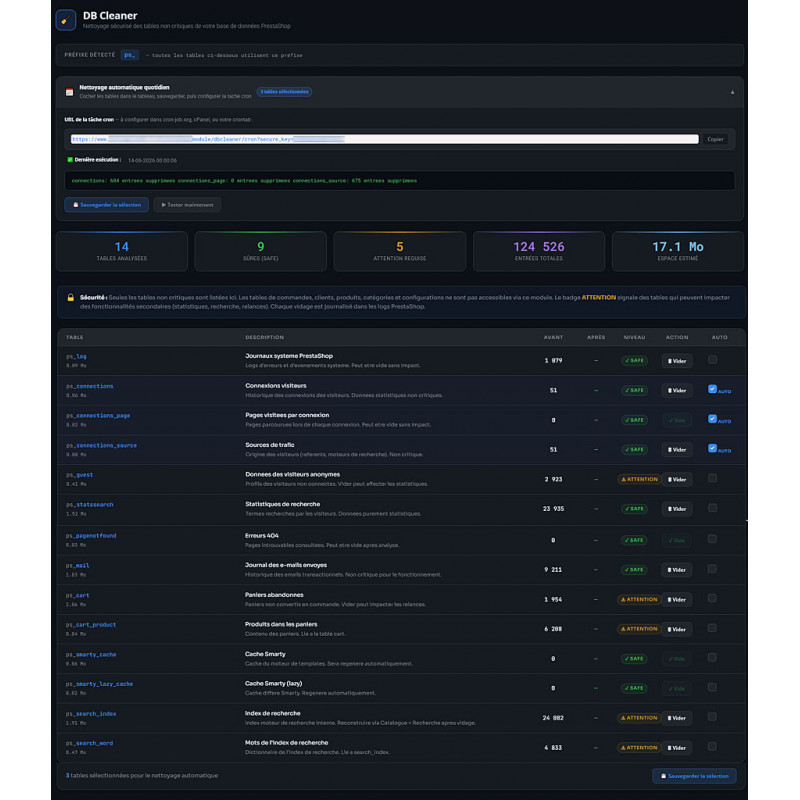The image size is (800, 800).
Task: Collapse the Nettoyage automatique quotidien panel
Action: (732, 92)
